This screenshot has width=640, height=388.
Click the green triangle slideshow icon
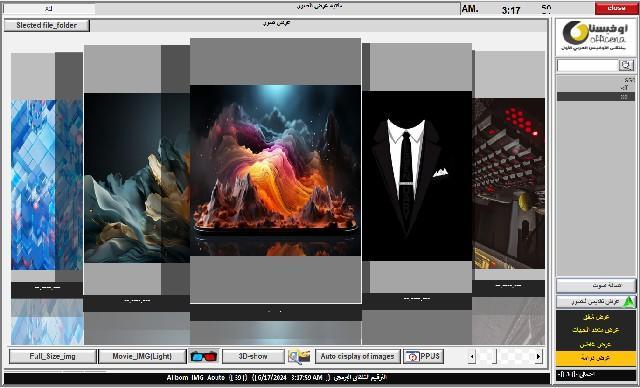click(x=629, y=302)
